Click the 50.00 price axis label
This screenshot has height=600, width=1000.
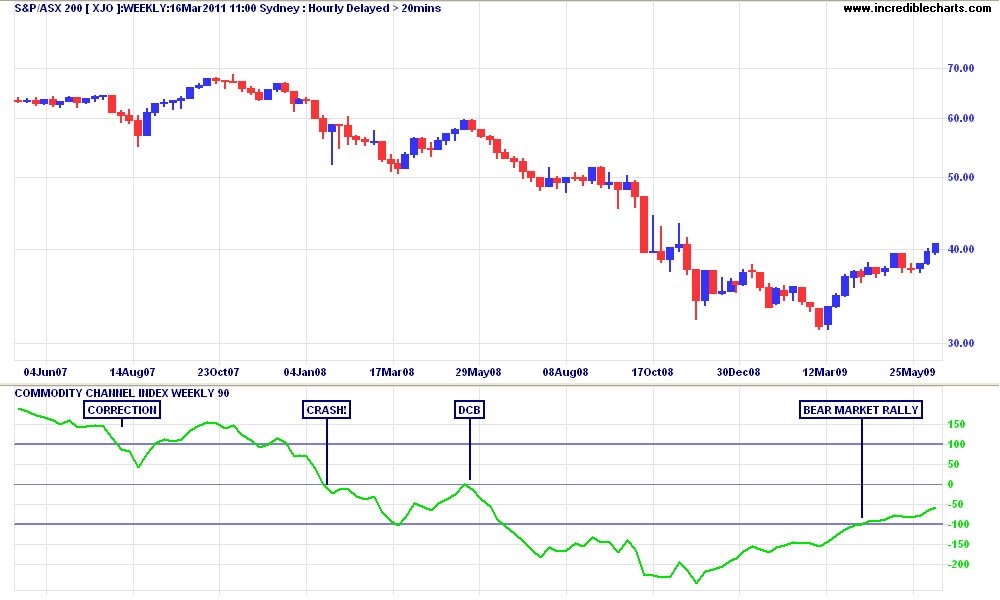click(960, 177)
